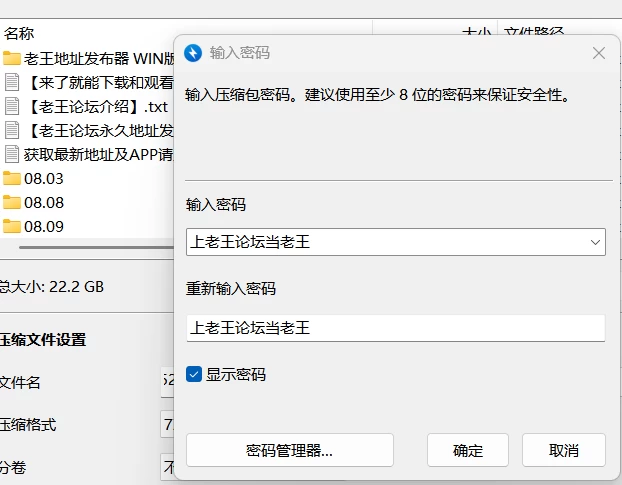Click the 总大小: 22.2 GB status text

[52, 286]
